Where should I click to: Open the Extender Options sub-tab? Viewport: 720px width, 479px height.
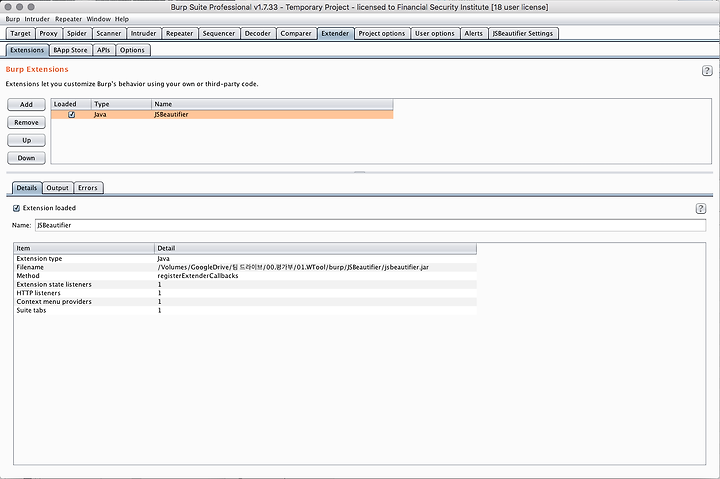tap(132, 50)
